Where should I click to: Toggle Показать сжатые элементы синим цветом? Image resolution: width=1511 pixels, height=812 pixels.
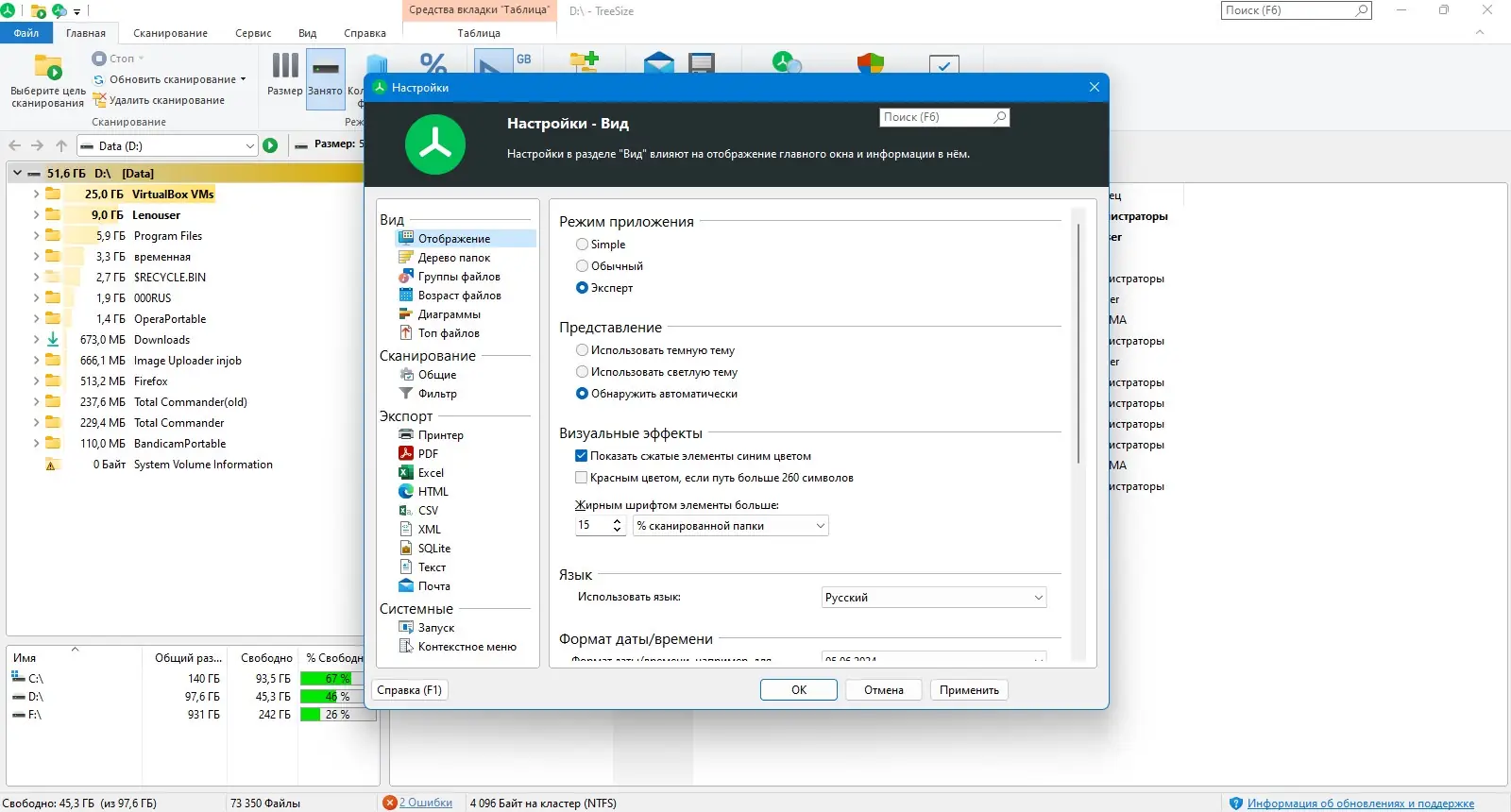582,455
